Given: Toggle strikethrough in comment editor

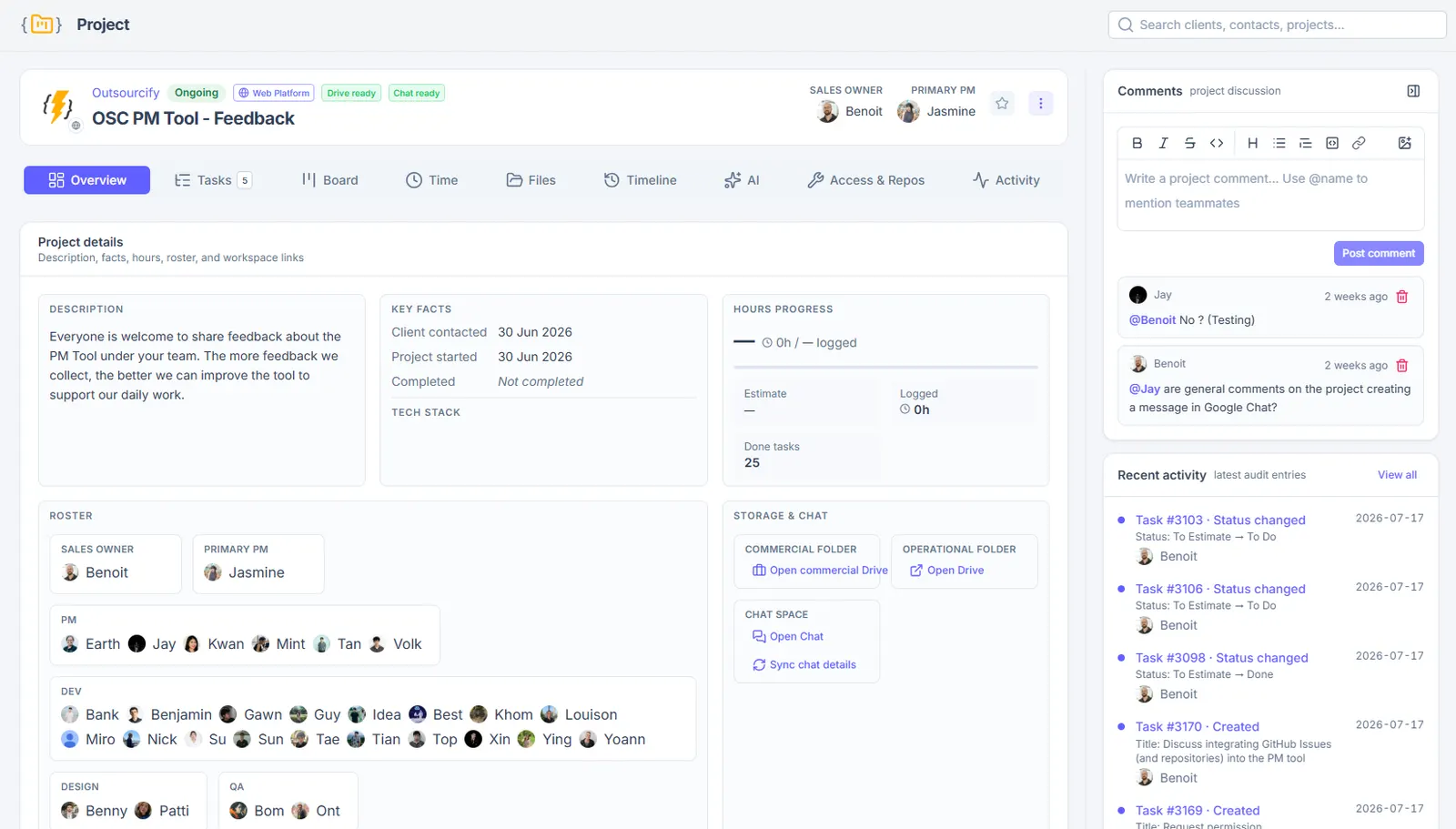Looking at the screenshot, I should pyautogui.click(x=1189, y=143).
